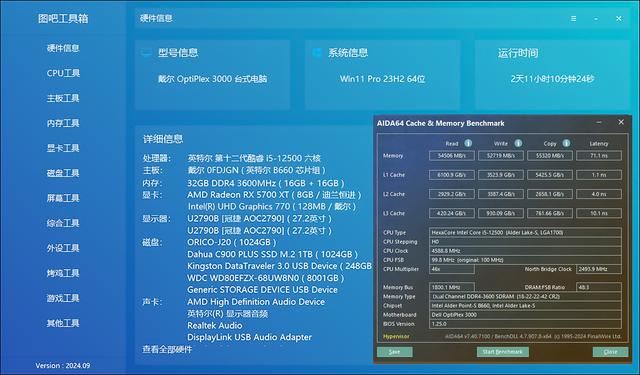Click Save in the AIDA64 window
The width and height of the screenshot is (640, 375).
point(395,352)
